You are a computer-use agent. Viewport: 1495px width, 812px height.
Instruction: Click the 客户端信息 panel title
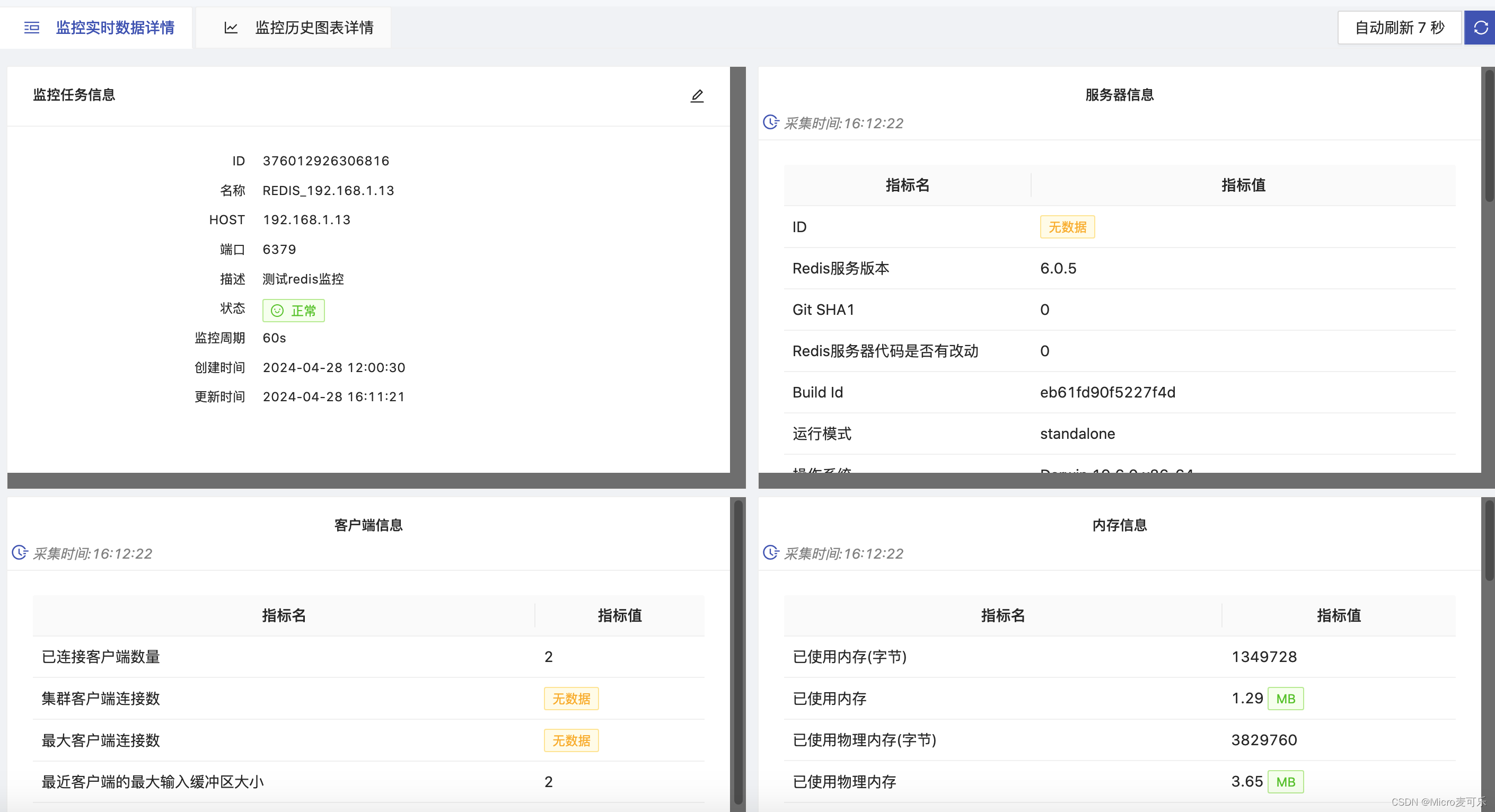[368, 525]
